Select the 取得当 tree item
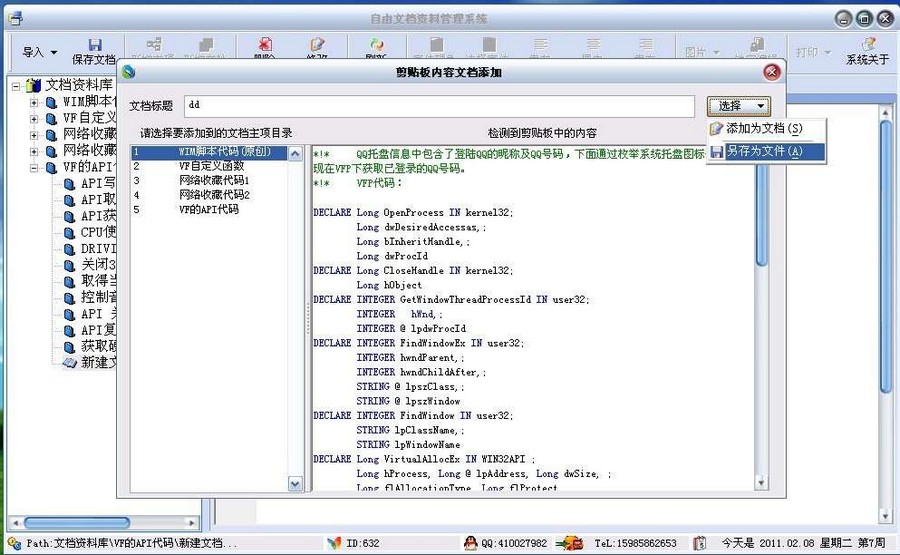Image resolution: width=900 pixels, height=555 pixels. pyautogui.click(x=98, y=281)
